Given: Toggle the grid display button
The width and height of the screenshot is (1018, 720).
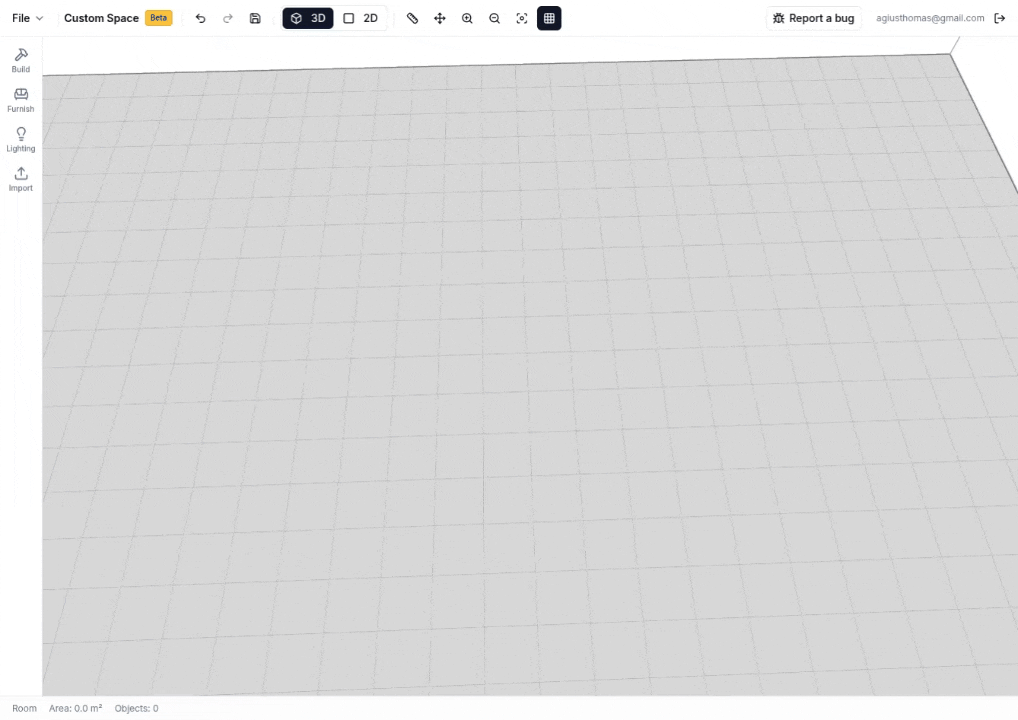Looking at the screenshot, I should click(x=549, y=18).
